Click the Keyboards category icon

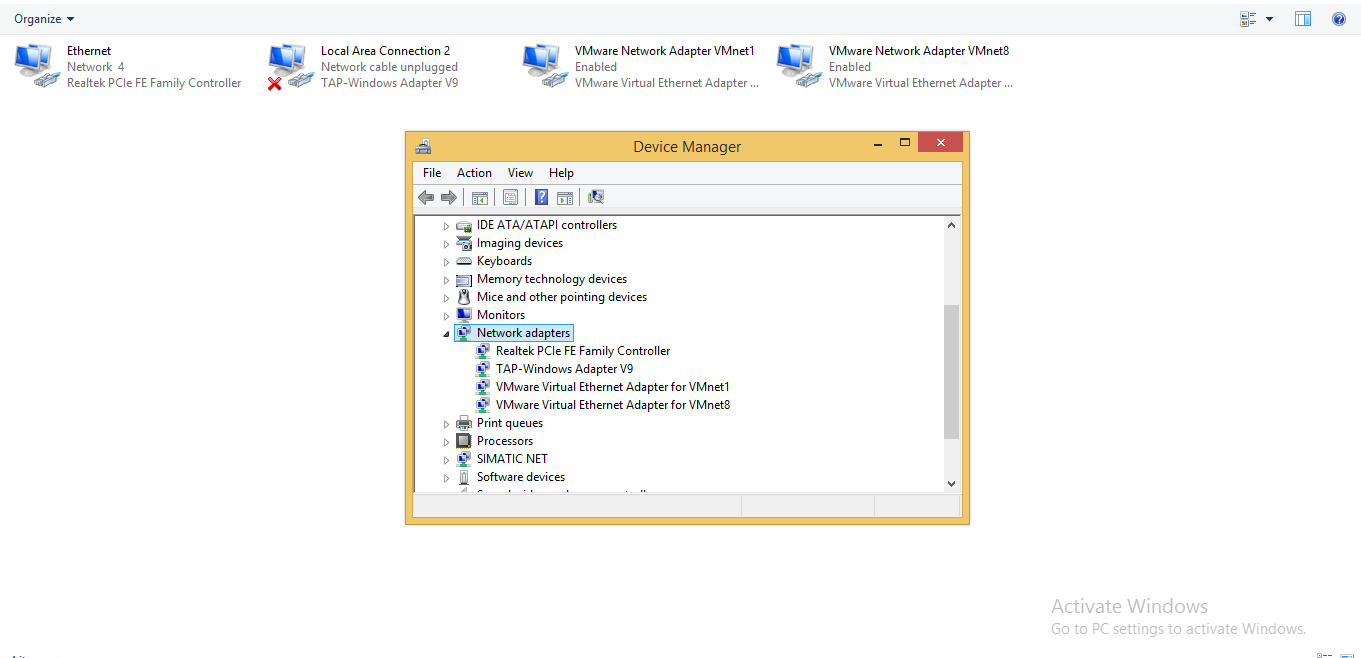point(464,261)
